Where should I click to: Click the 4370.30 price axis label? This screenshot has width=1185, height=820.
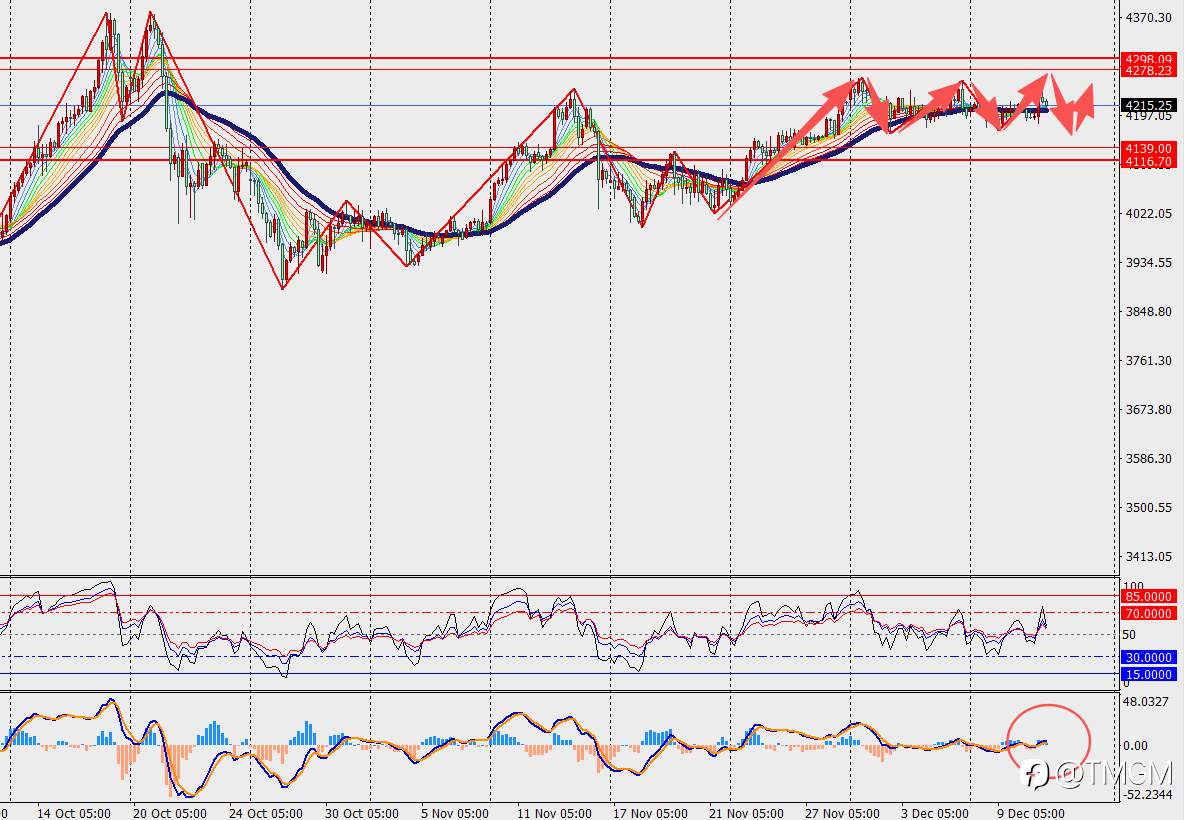click(1149, 17)
